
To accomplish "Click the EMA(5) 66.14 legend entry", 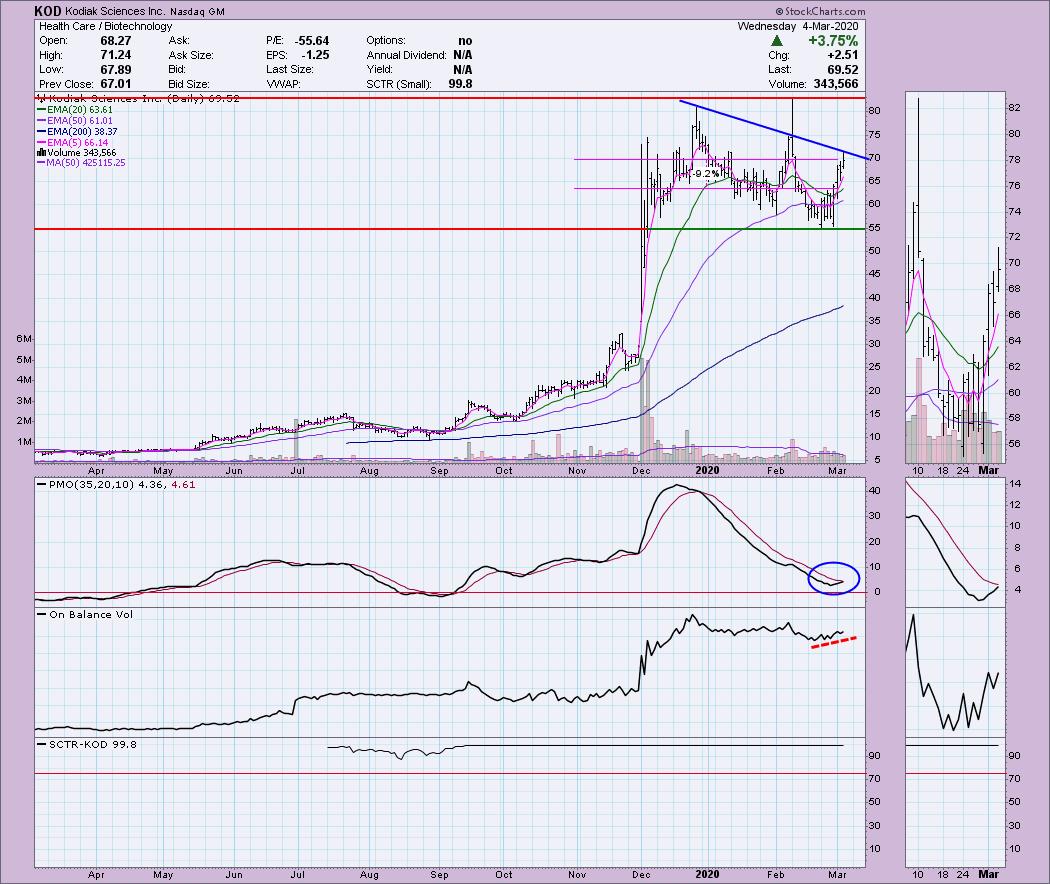I will click(x=72, y=143).
